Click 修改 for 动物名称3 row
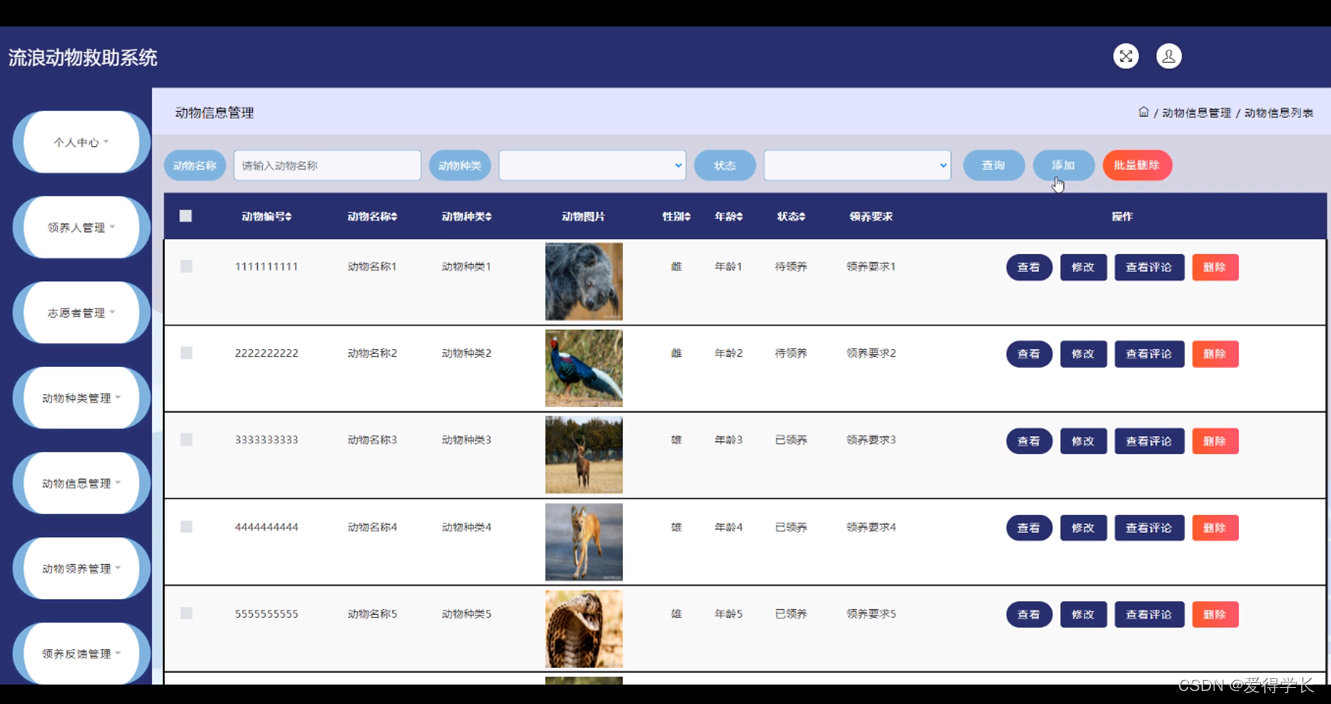 coord(1083,441)
